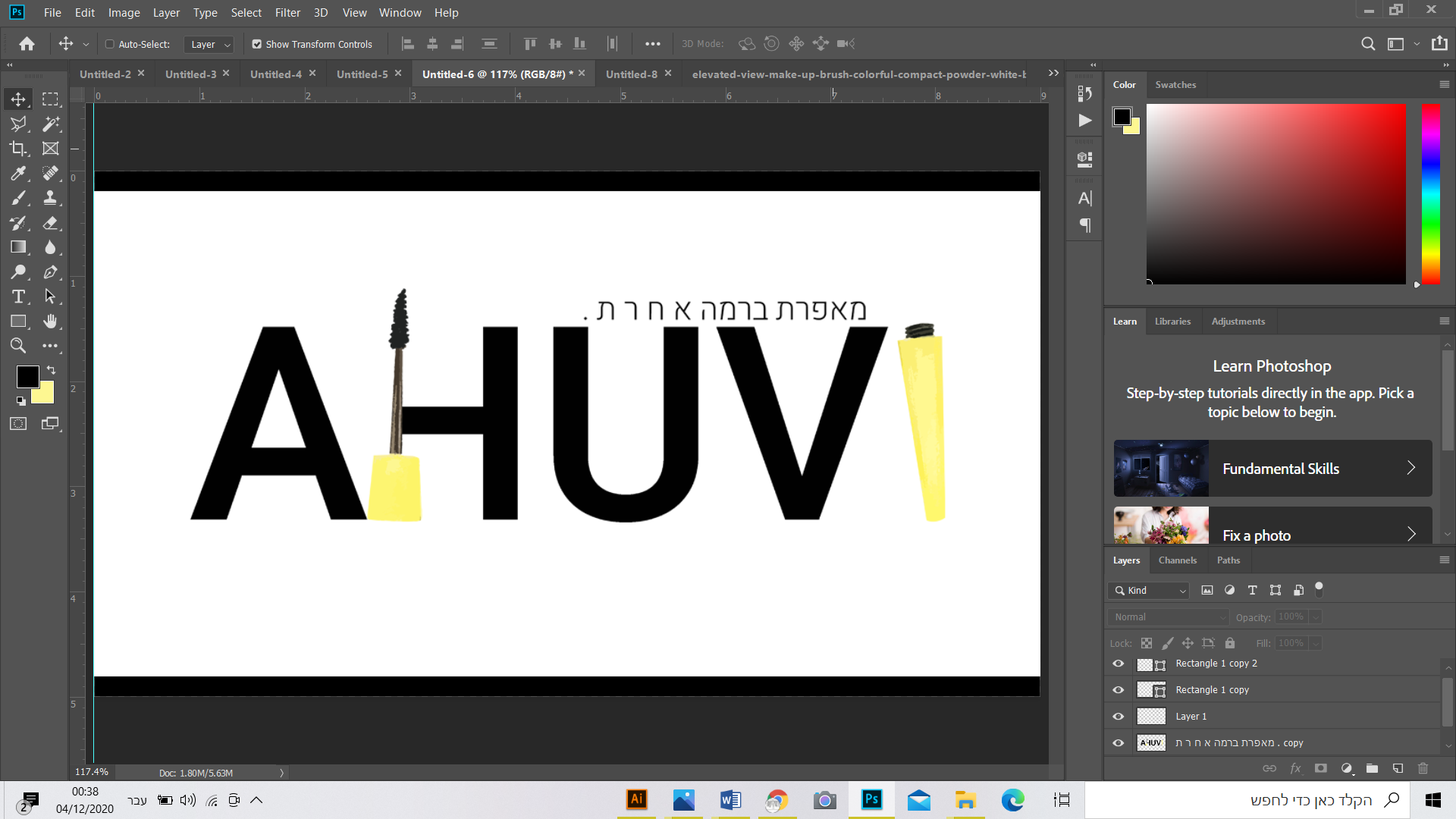Select the Pen tool
The height and width of the screenshot is (819, 1456).
[x=51, y=271]
